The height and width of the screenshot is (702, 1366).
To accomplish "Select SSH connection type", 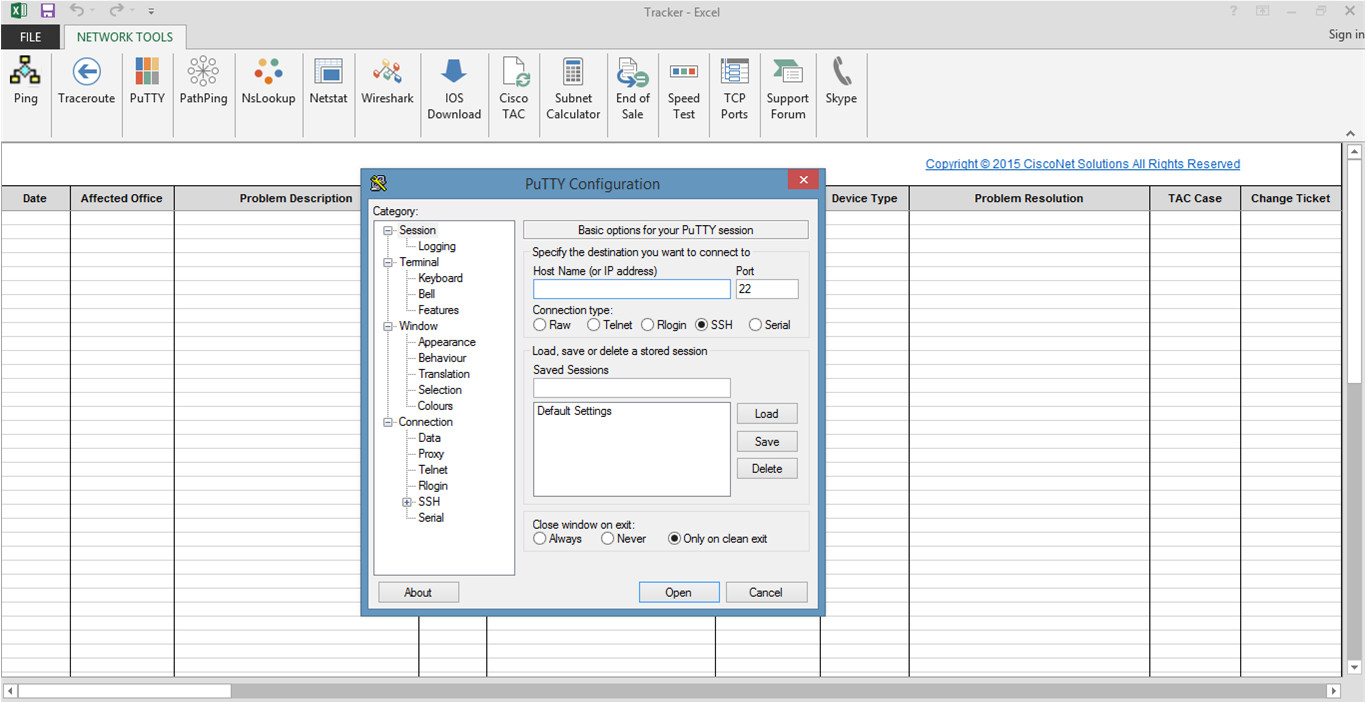I will pyautogui.click(x=702, y=325).
